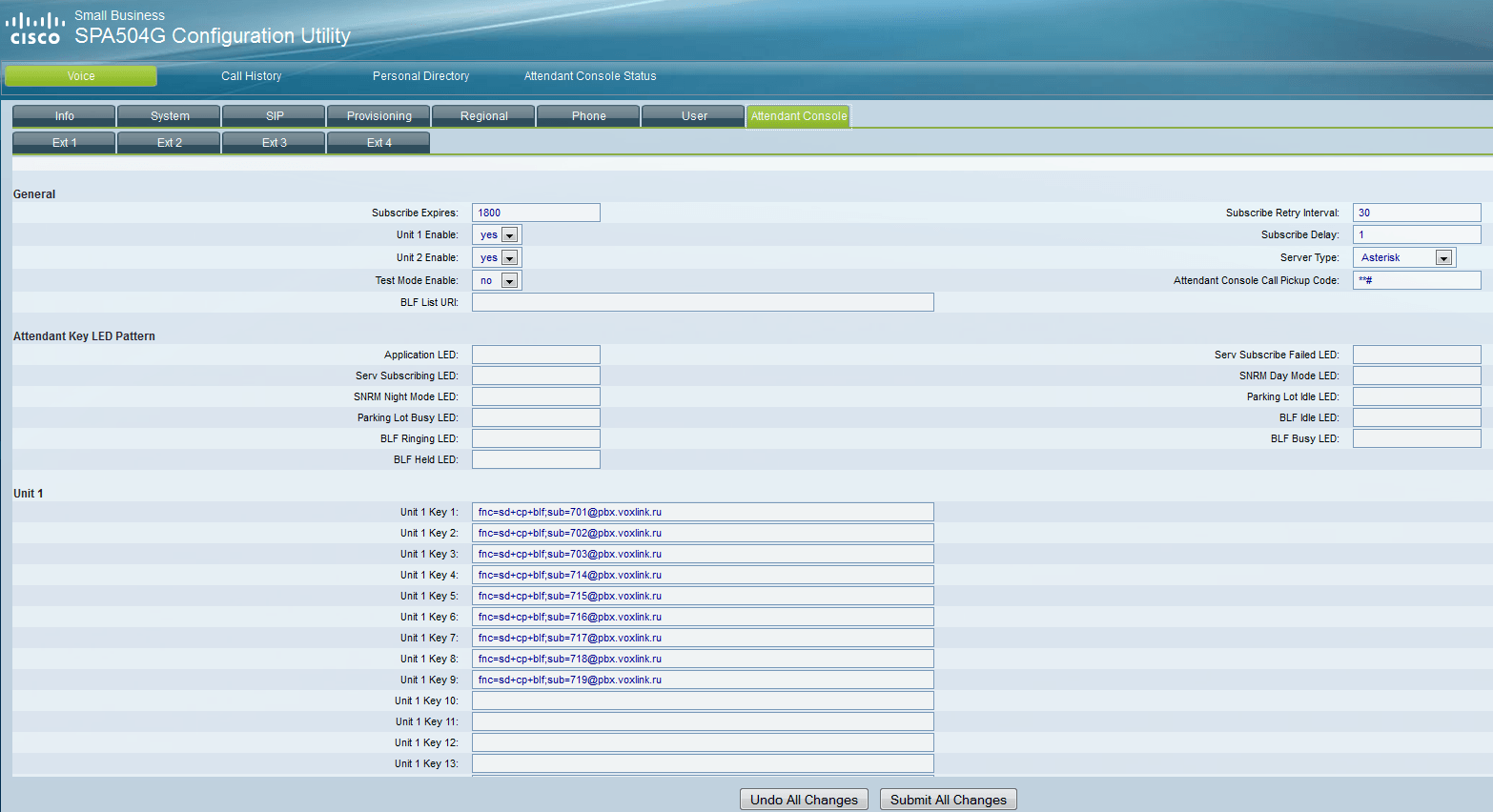Click the Unit 1 Key 1 field
1493x812 pixels.
click(703, 512)
